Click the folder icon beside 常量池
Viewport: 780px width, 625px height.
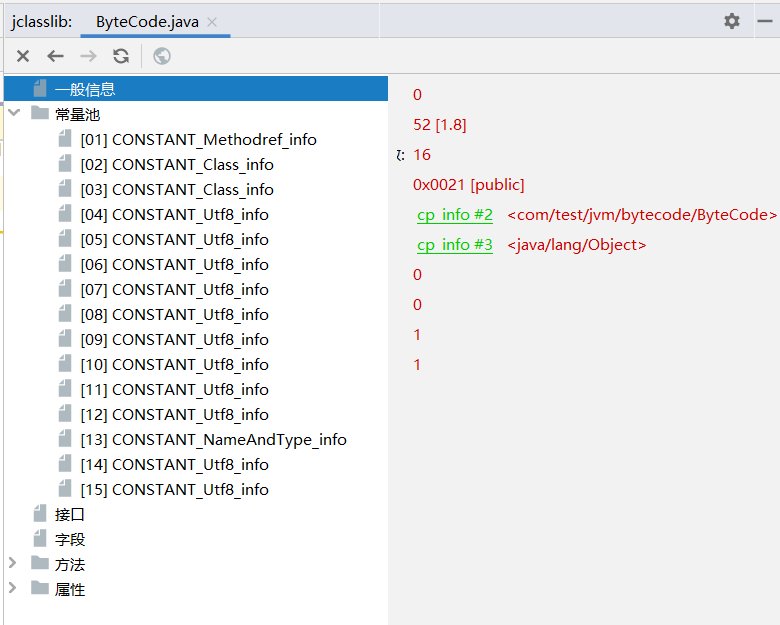pos(39,114)
